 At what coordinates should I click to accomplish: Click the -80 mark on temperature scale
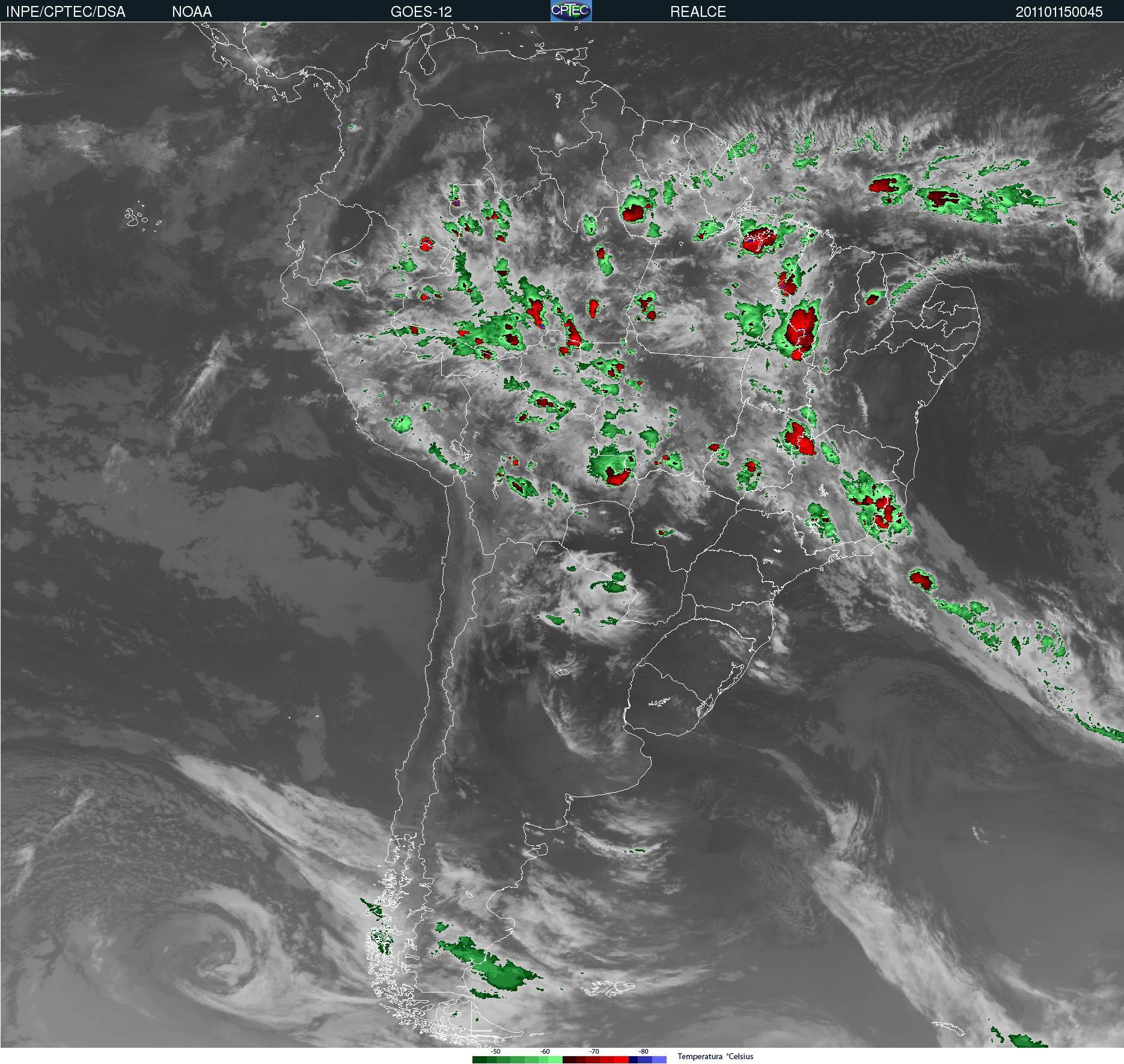click(x=643, y=1051)
